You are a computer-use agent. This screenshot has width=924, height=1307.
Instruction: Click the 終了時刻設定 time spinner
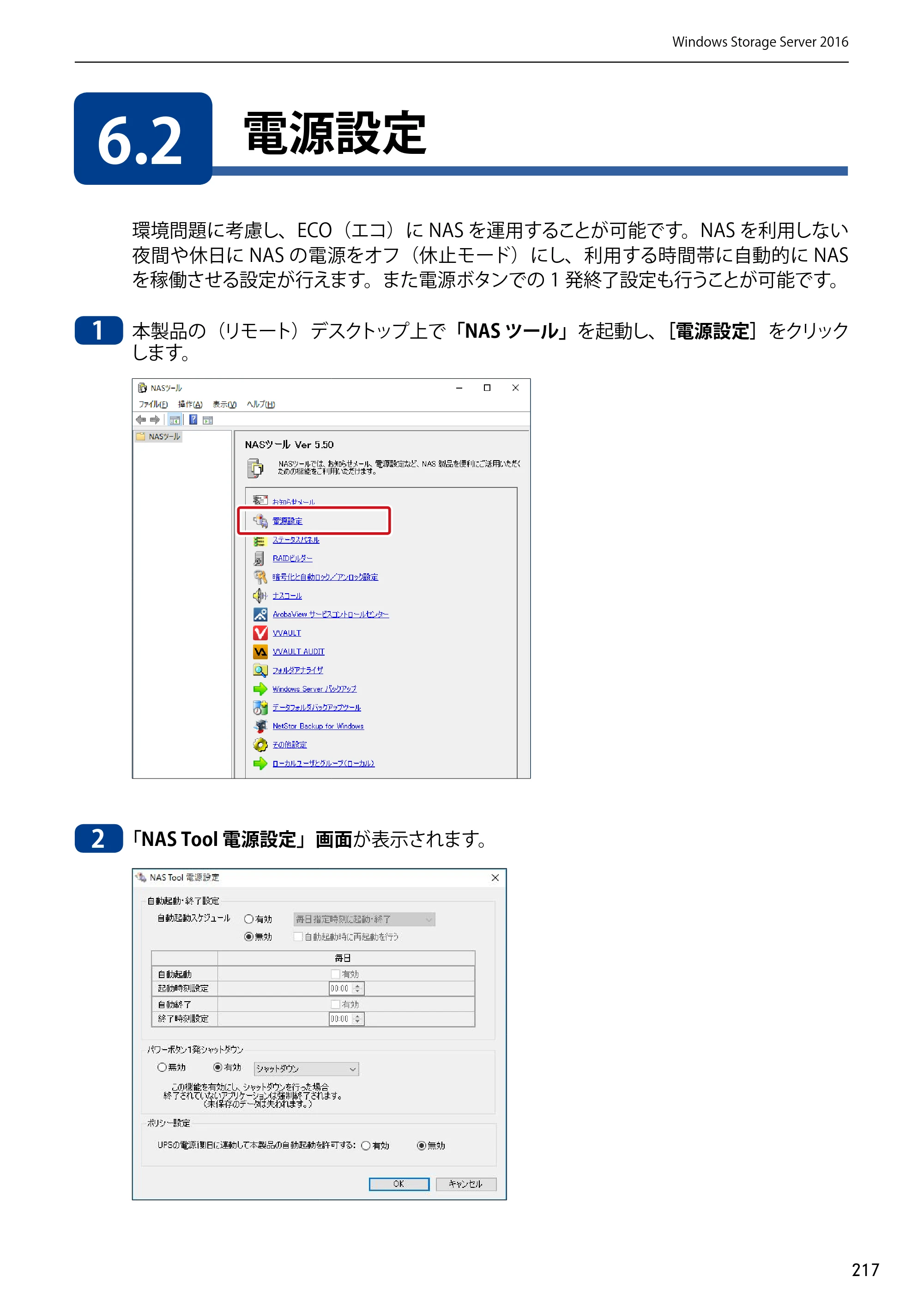click(357, 1019)
